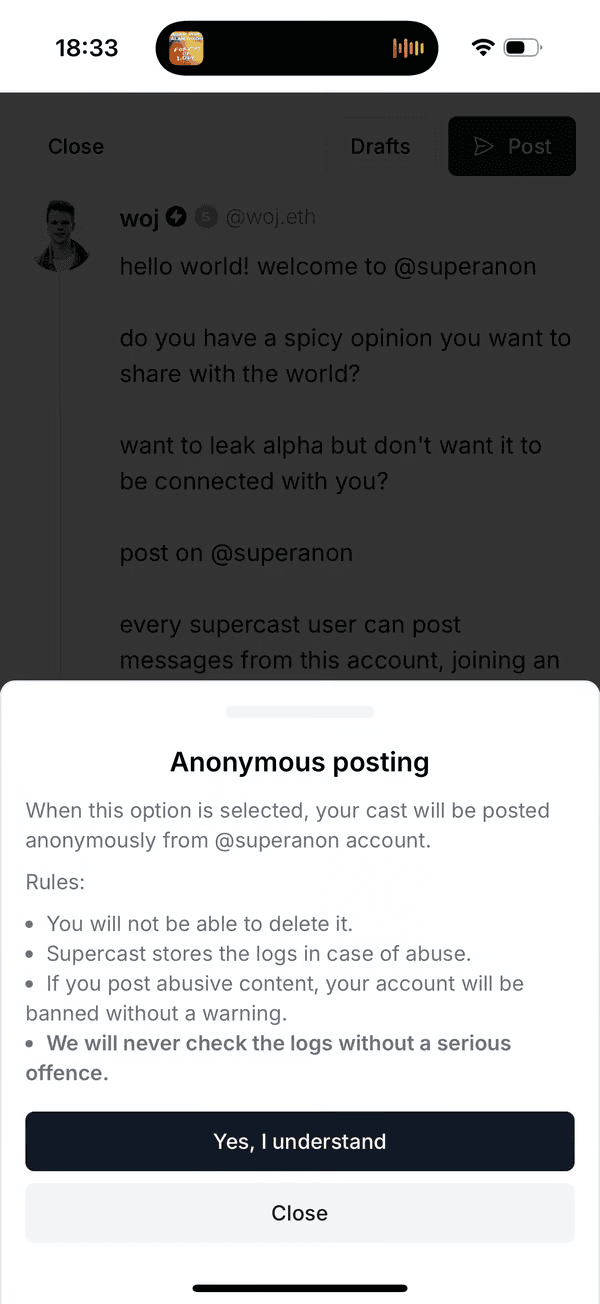This screenshot has height=1304, width=600.
Task: Tap the audio waveform indicator in Dynamic Island
Action: click(x=408, y=48)
